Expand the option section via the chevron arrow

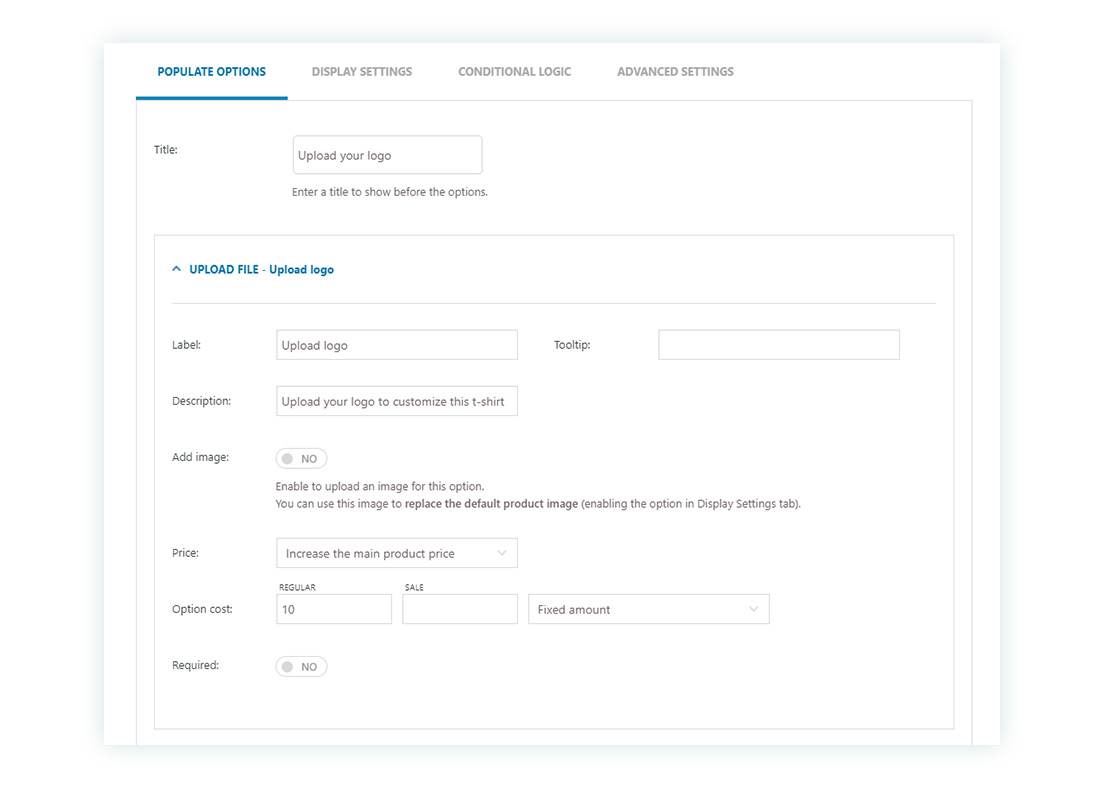[x=176, y=268]
